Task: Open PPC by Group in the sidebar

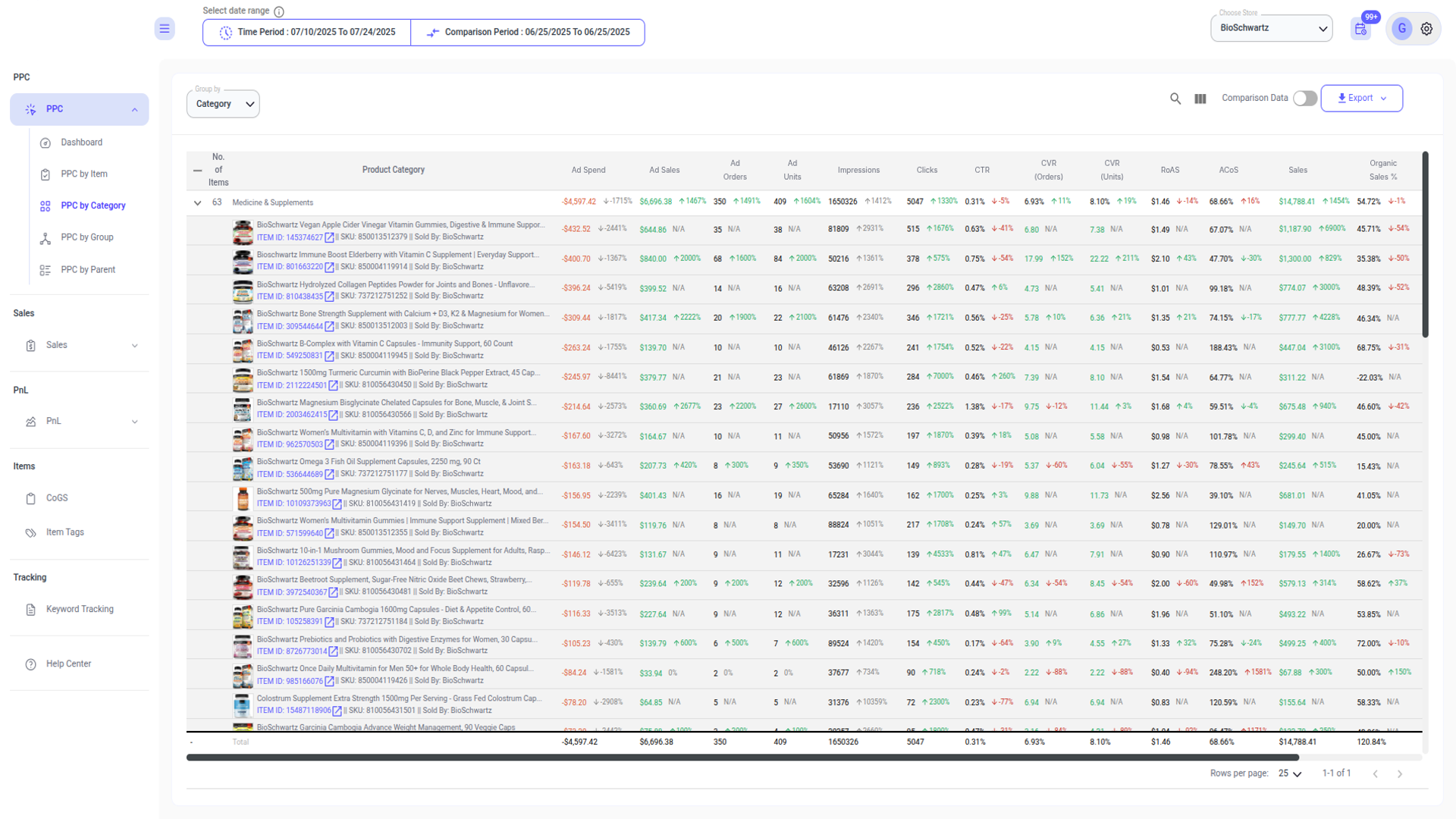Action: (x=87, y=237)
